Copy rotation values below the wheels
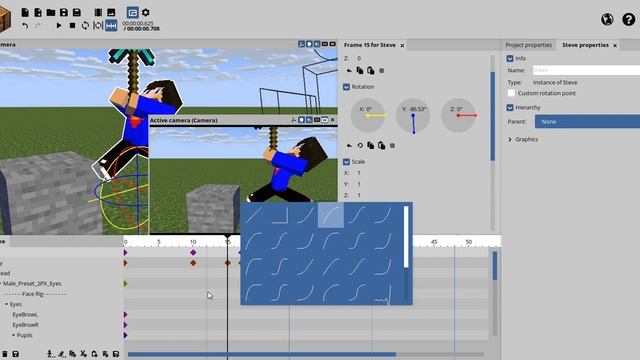The height and width of the screenshot is (360, 640). click(x=371, y=145)
